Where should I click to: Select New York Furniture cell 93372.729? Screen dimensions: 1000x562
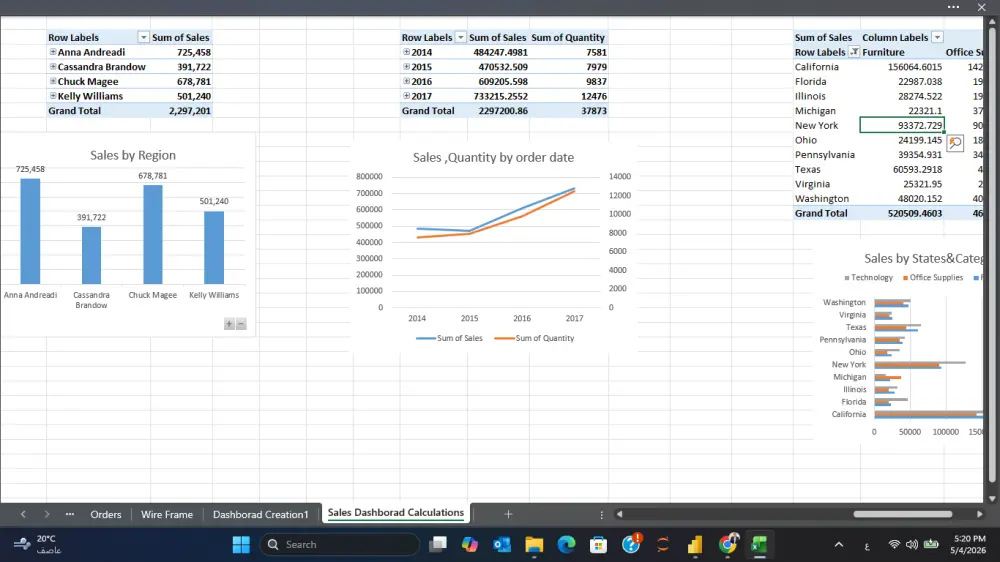[902, 125]
